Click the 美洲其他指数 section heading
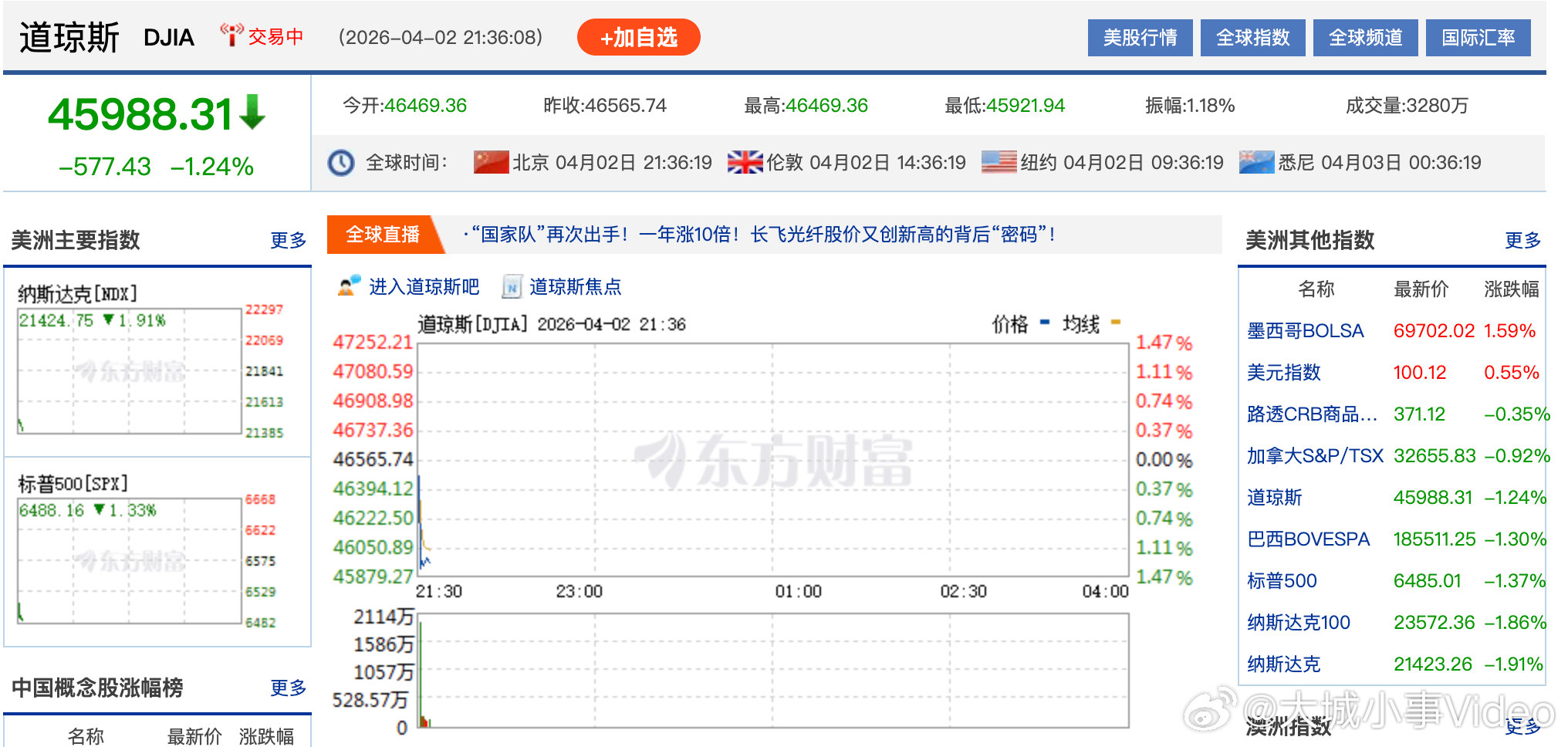 tap(1310, 240)
